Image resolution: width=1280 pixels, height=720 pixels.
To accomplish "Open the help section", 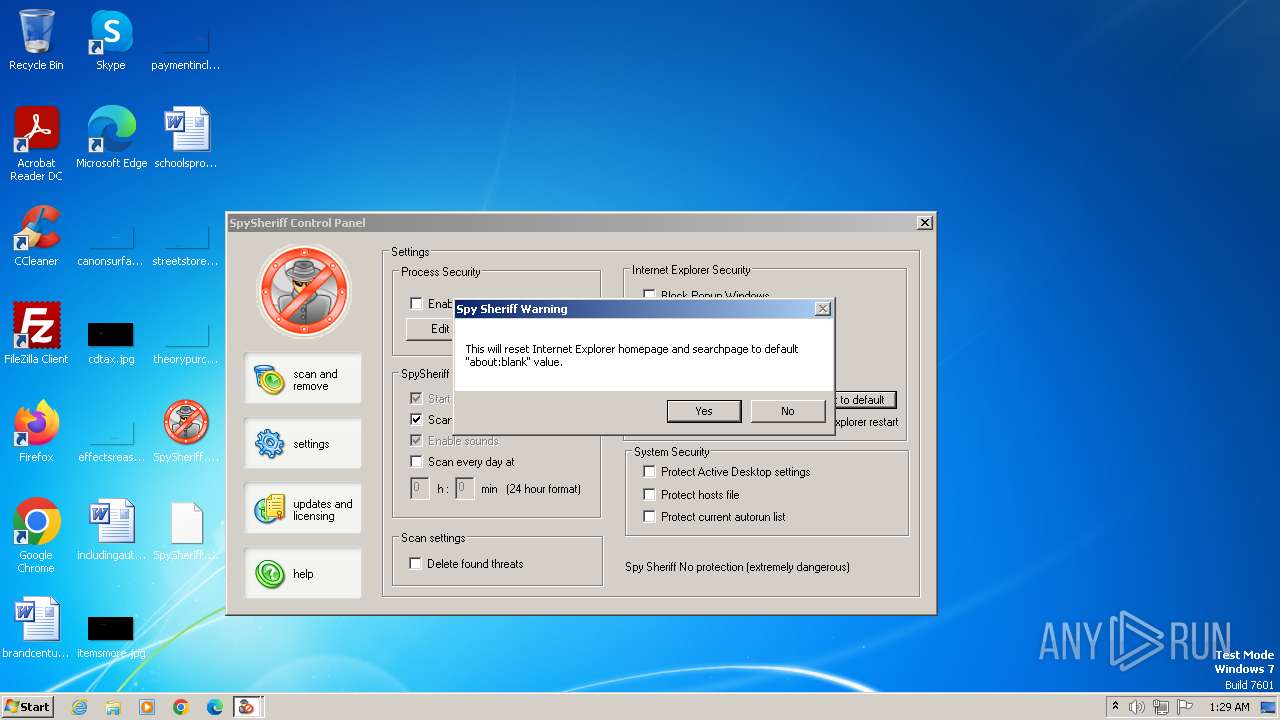I will point(303,574).
